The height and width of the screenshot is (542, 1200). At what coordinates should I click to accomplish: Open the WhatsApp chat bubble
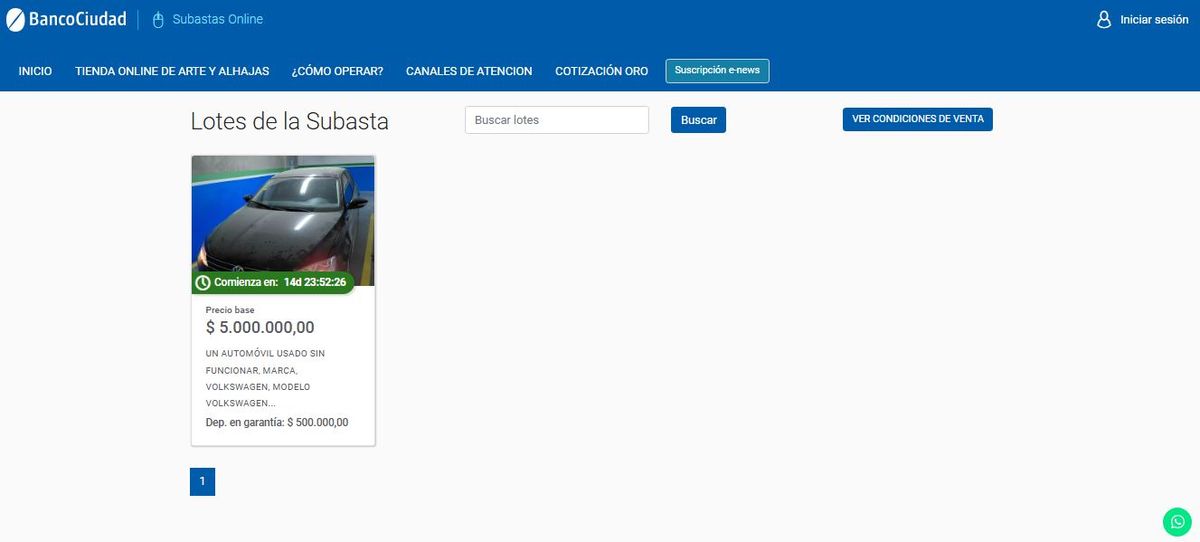click(x=1177, y=521)
